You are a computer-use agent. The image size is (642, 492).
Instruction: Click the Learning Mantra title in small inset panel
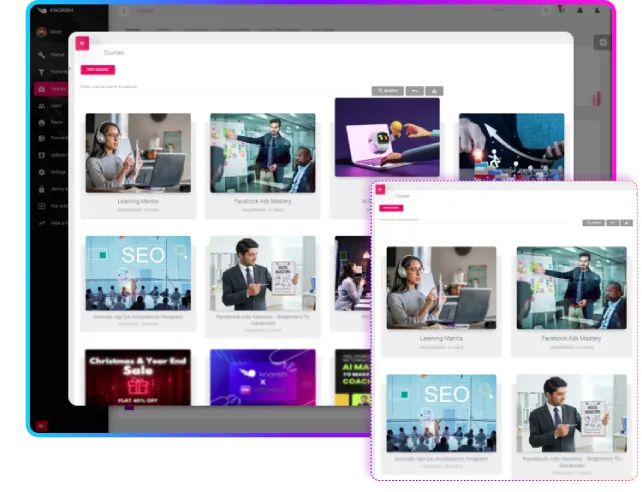pos(441,339)
